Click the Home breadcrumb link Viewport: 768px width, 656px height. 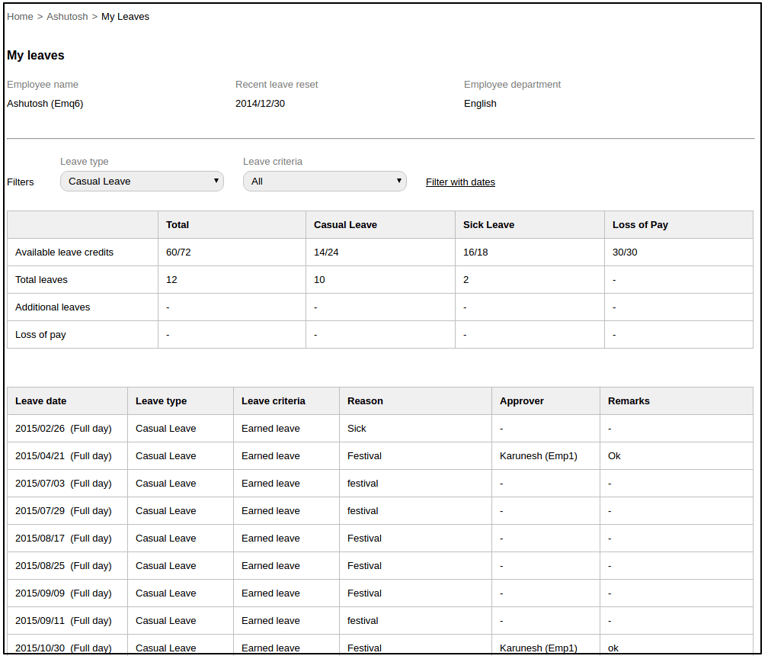tap(20, 17)
